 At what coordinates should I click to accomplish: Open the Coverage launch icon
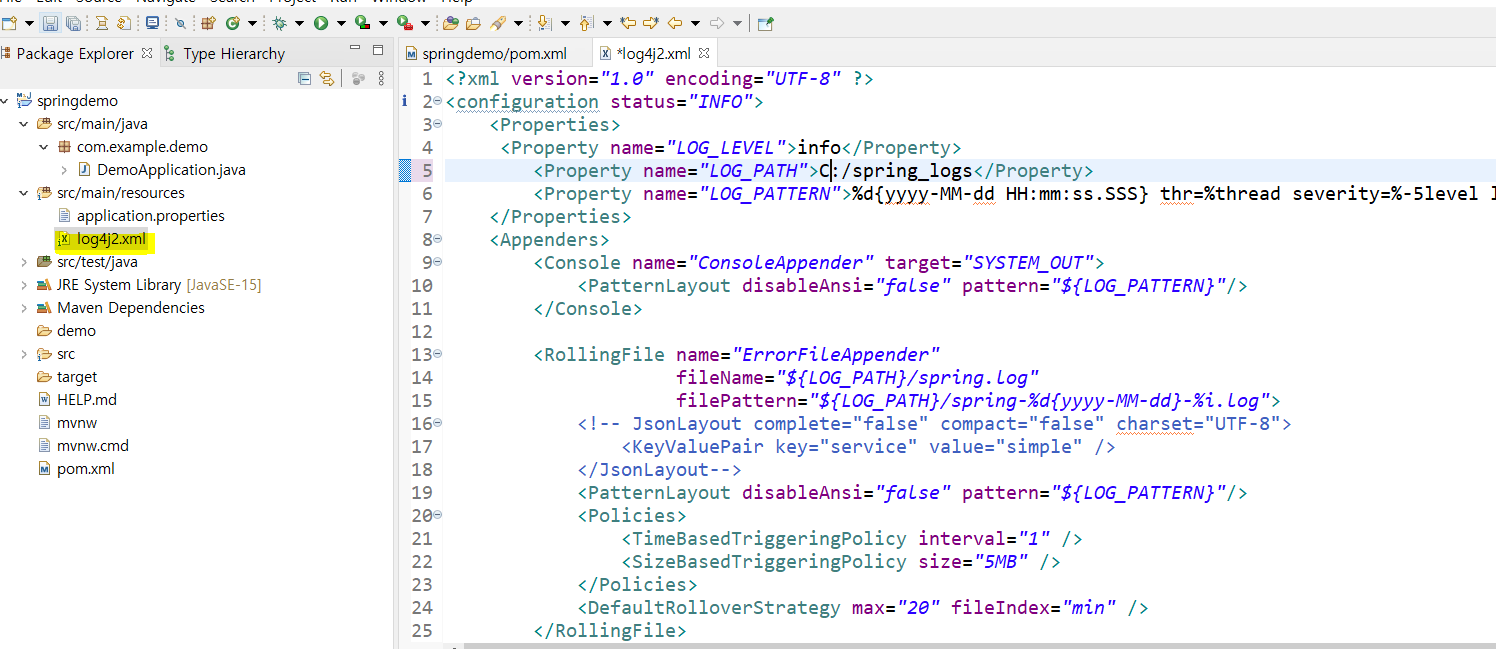[363, 22]
